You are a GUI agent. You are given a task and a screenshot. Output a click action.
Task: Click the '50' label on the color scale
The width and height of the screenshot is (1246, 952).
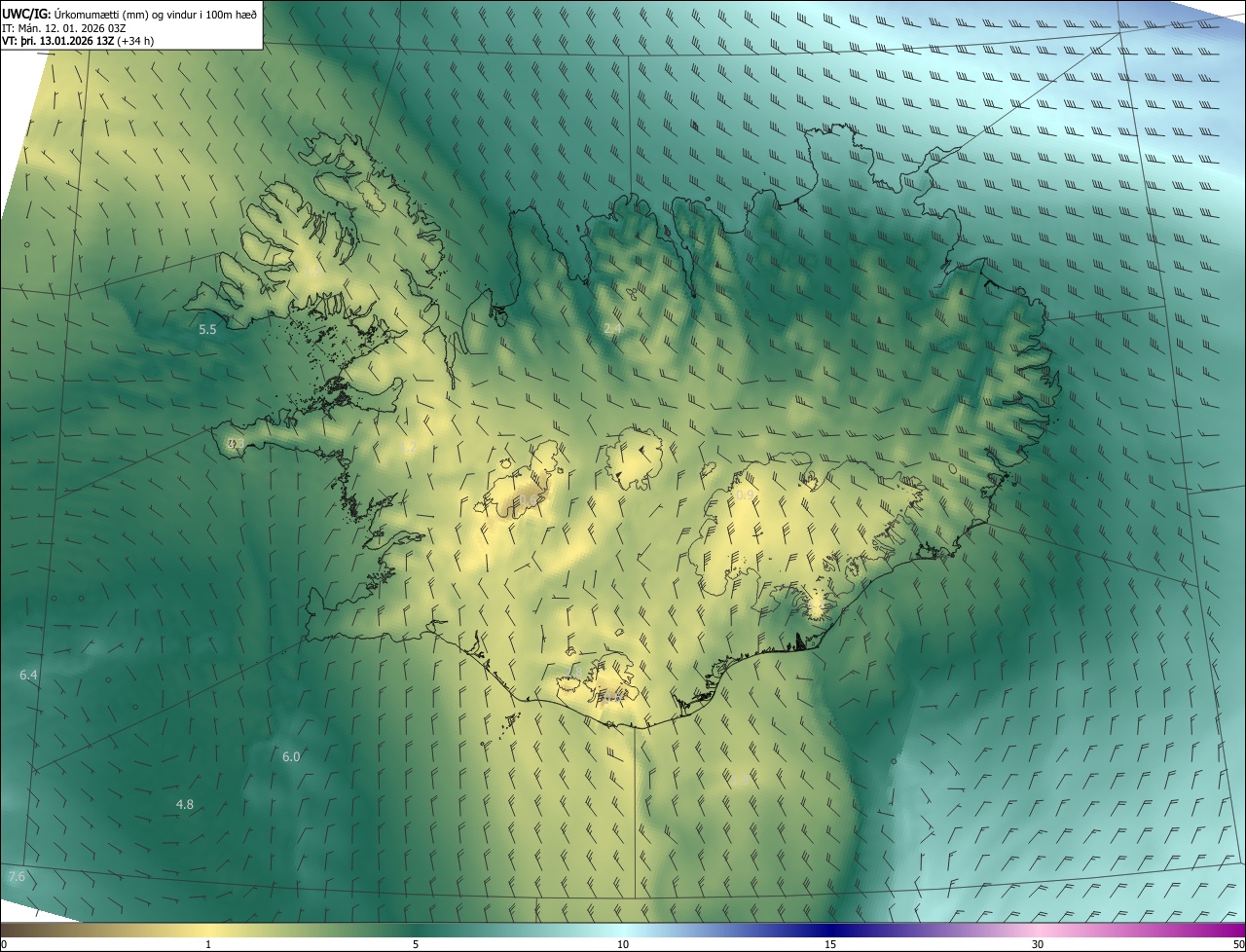[x=1237, y=944]
